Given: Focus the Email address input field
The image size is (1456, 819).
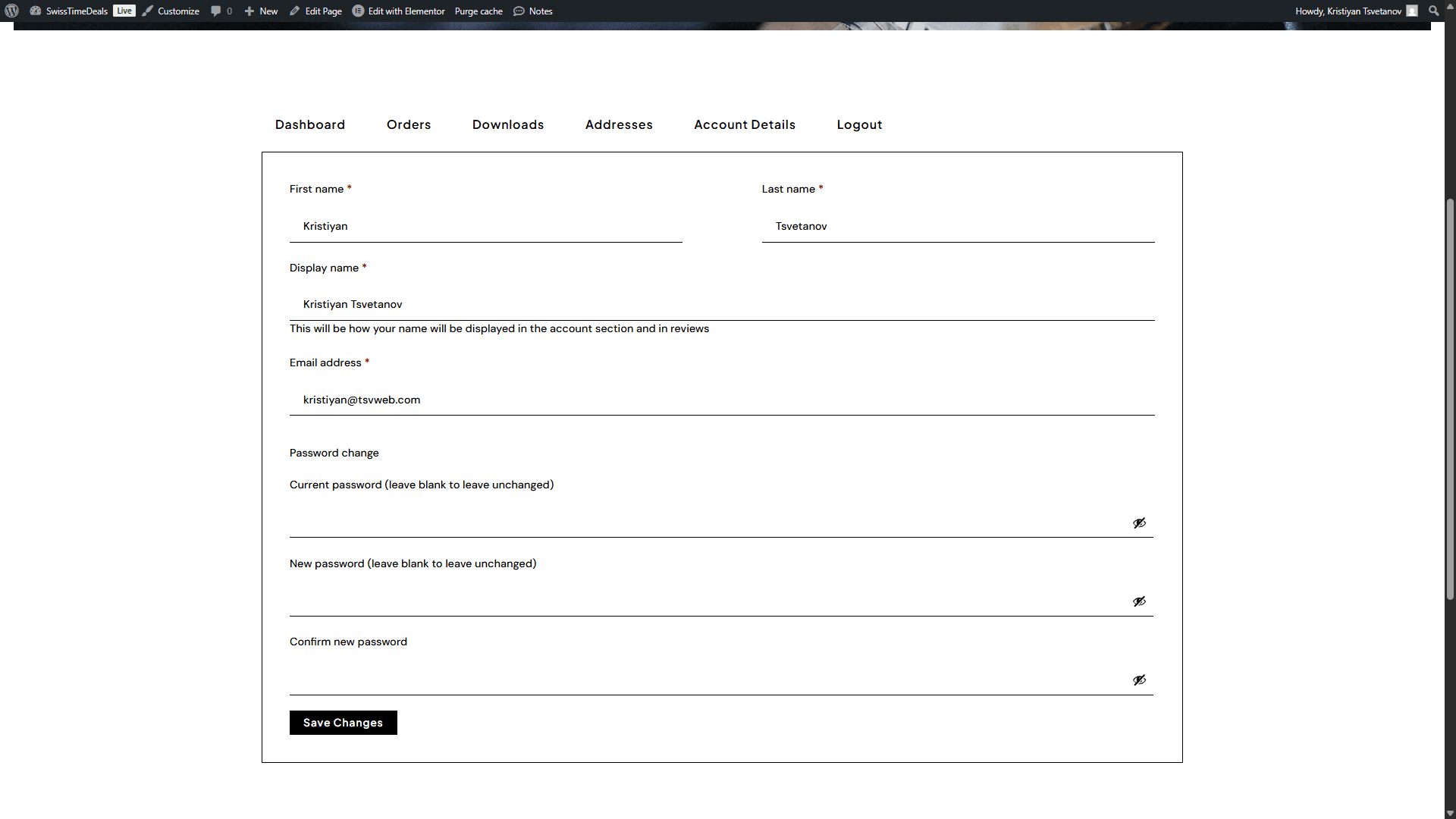Looking at the screenshot, I should [721, 400].
